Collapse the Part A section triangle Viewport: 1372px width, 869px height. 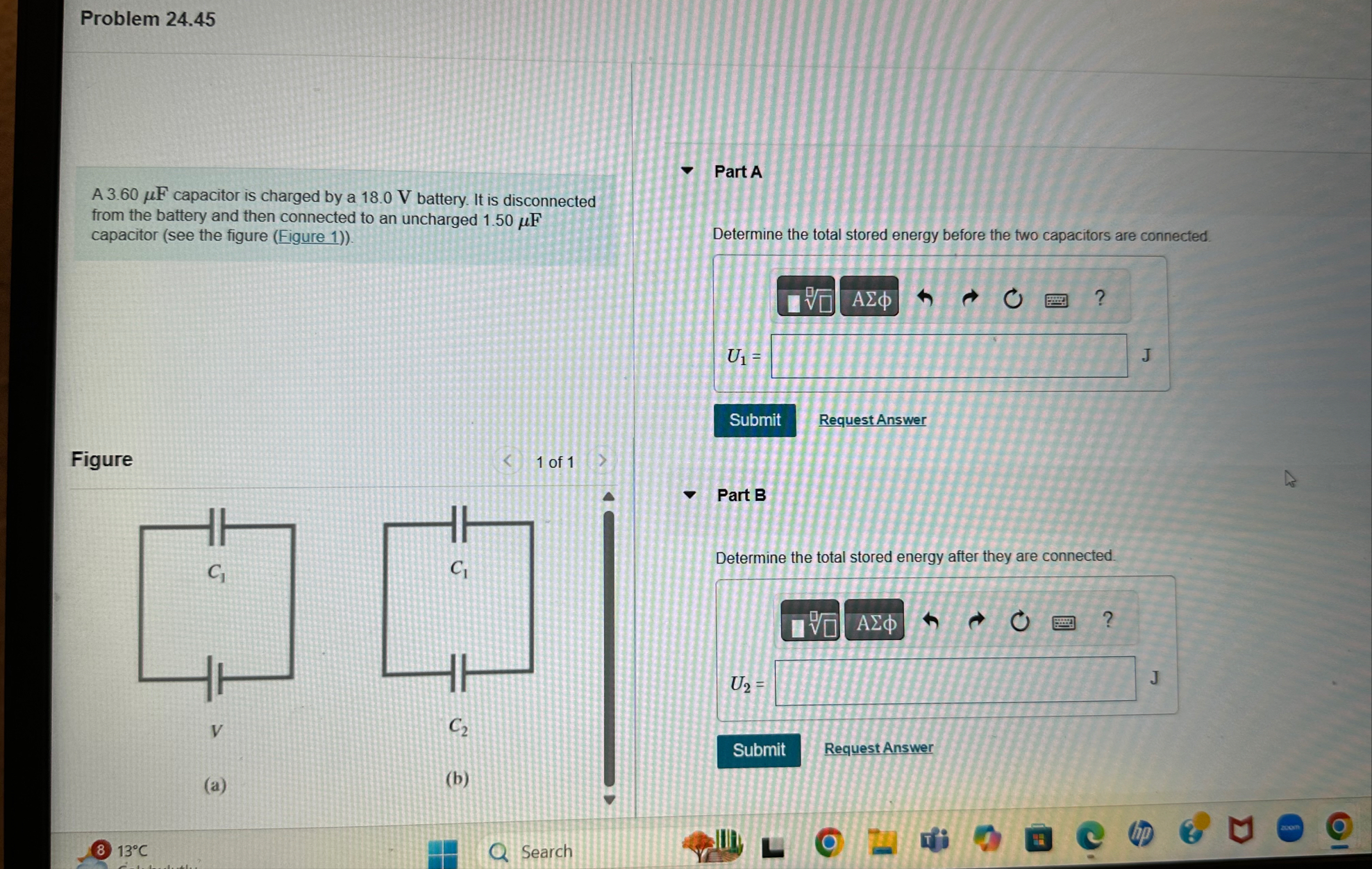click(x=687, y=170)
